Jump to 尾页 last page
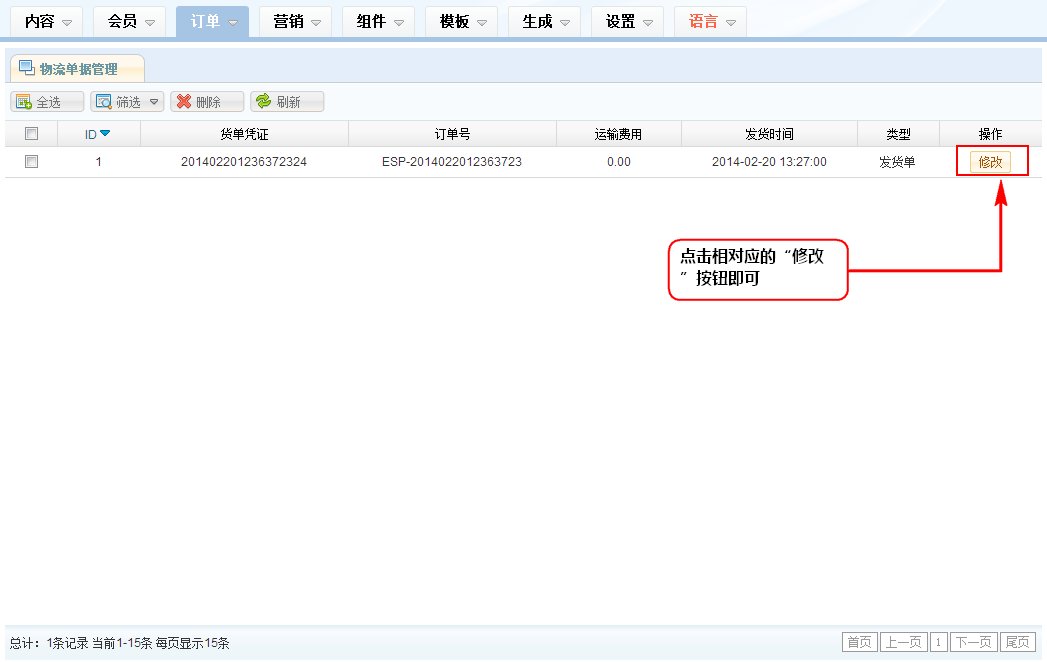The height and width of the screenshot is (662, 1047). (1018, 642)
